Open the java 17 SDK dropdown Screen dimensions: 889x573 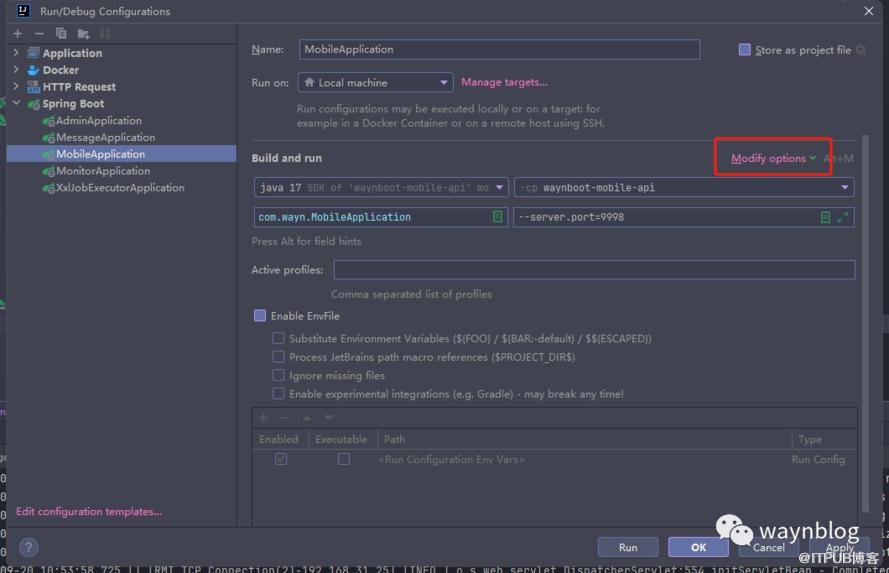[x=380, y=188]
